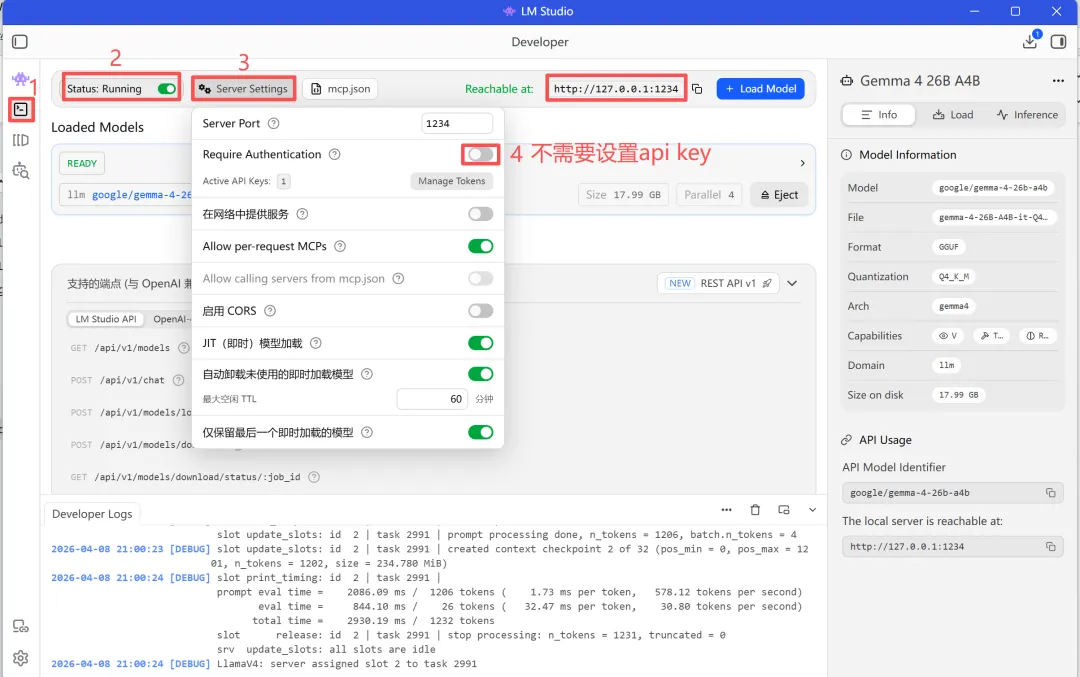Toggle the left sidebar panel icon

[20, 42]
